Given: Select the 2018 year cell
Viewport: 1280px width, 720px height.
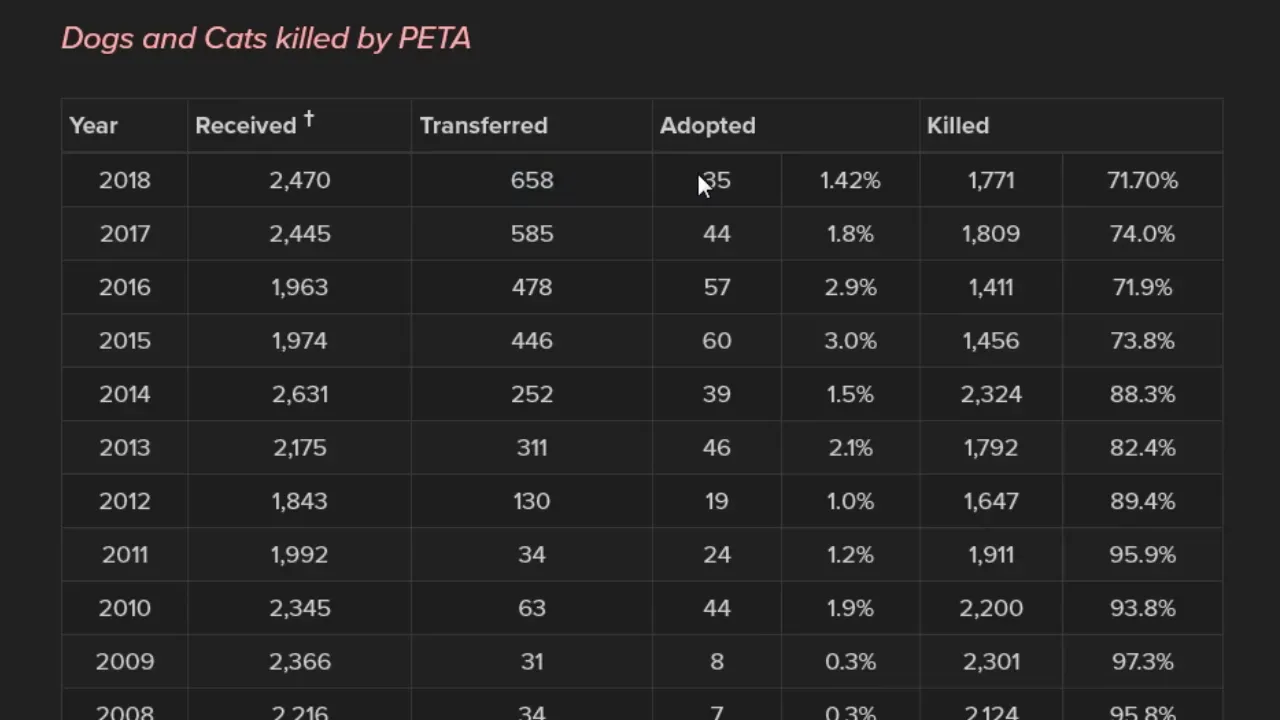Looking at the screenshot, I should (x=125, y=181).
